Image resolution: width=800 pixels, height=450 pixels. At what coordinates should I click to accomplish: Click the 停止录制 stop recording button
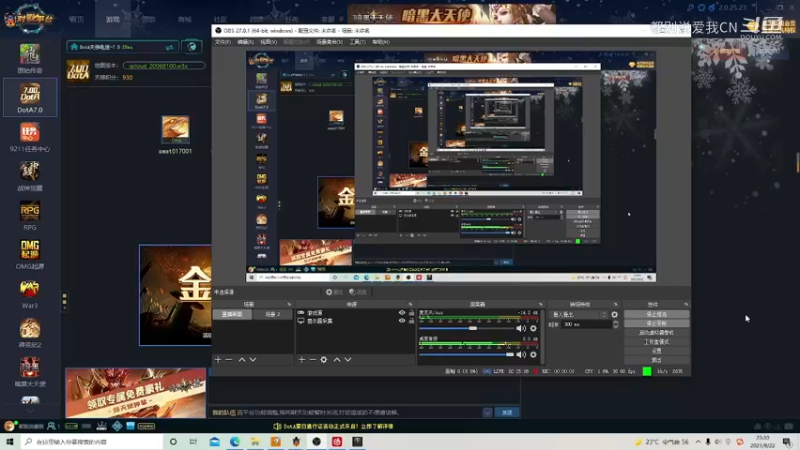coord(656,323)
